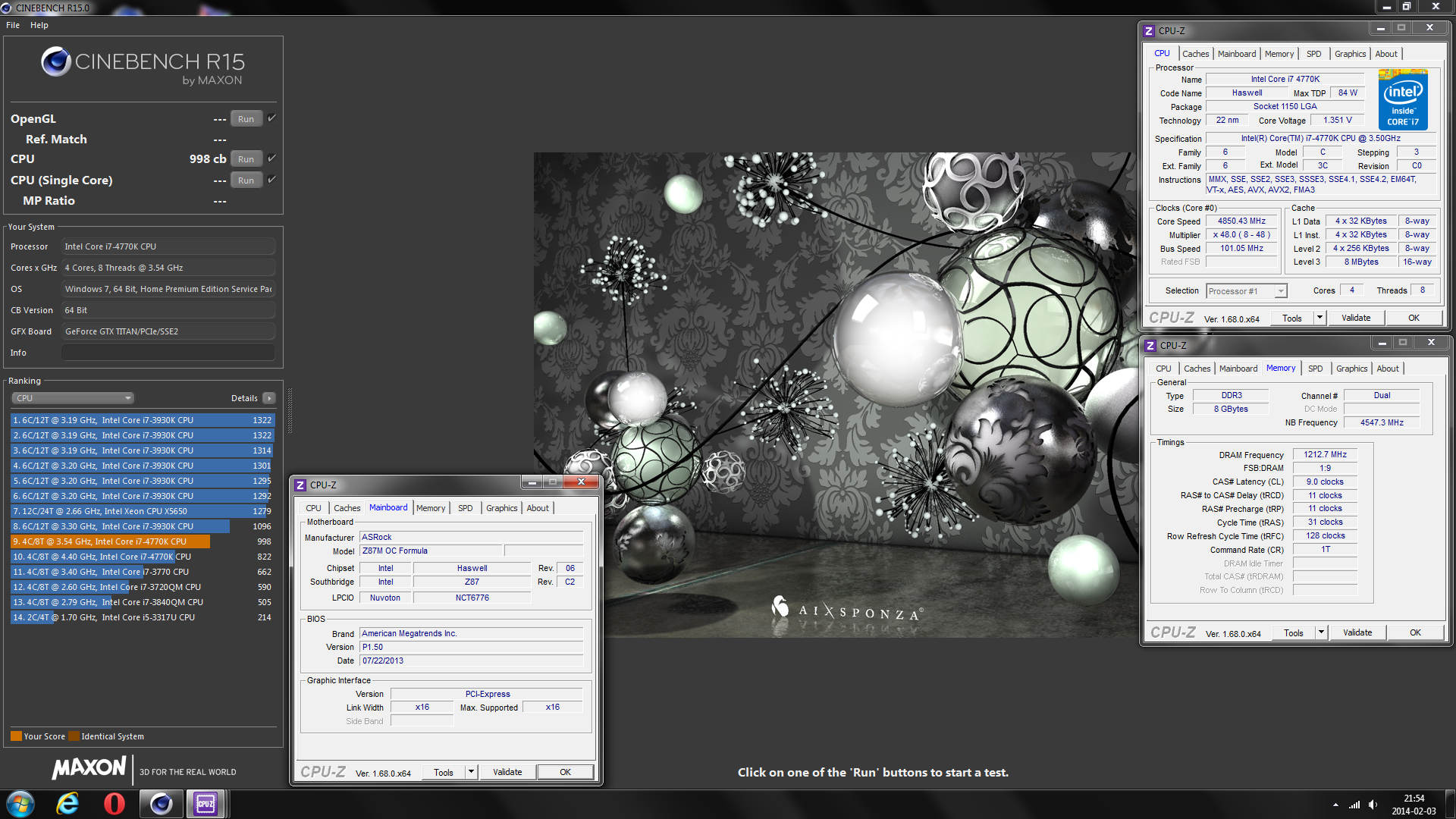
Task: Click Ranking Details arrow button
Action: coord(268,398)
